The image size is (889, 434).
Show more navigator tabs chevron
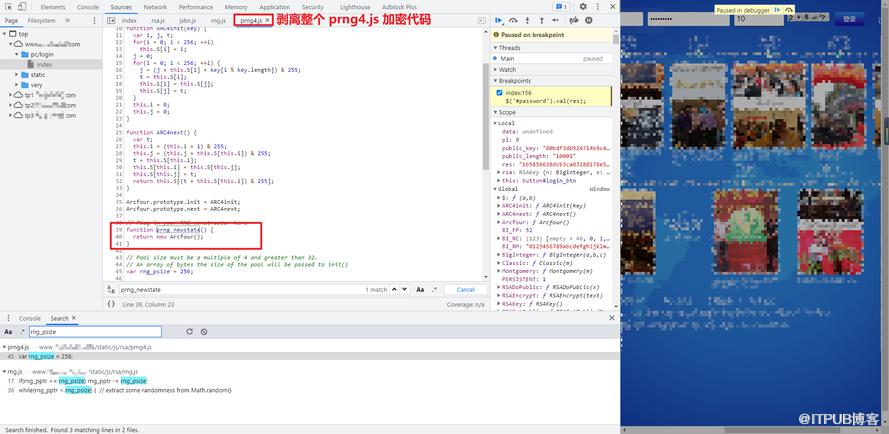(x=67, y=20)
